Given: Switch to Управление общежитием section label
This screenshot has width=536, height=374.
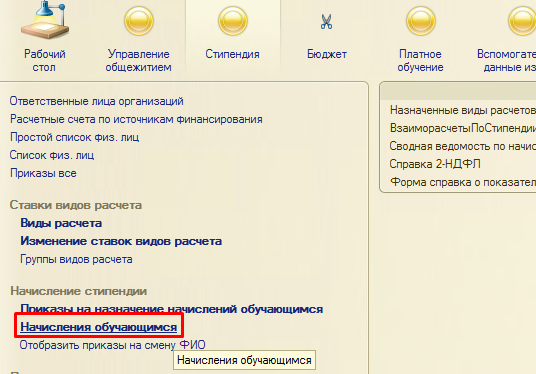Looking at the screenshot, I should point(138,61).
